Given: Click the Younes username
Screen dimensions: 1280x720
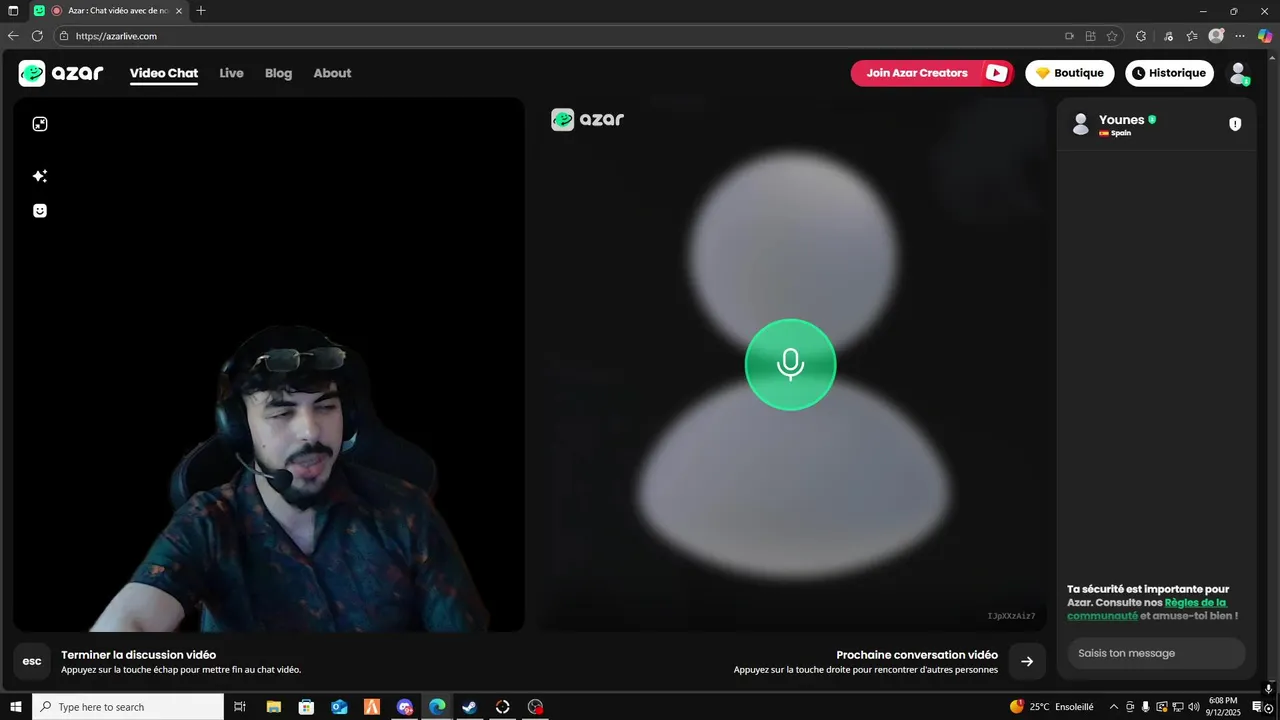Looking at the screenshot, I should pos(1121,120).
